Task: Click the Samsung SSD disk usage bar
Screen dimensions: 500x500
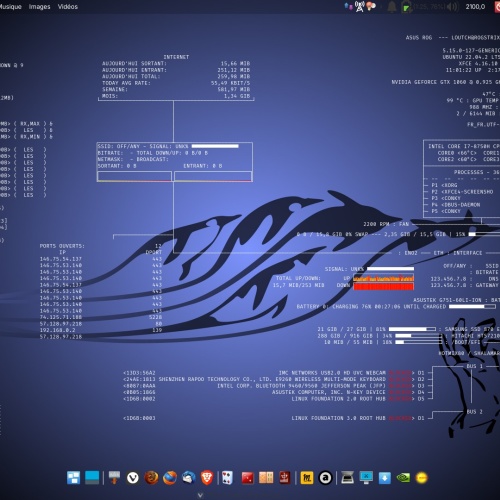Action: coord(412,329)
